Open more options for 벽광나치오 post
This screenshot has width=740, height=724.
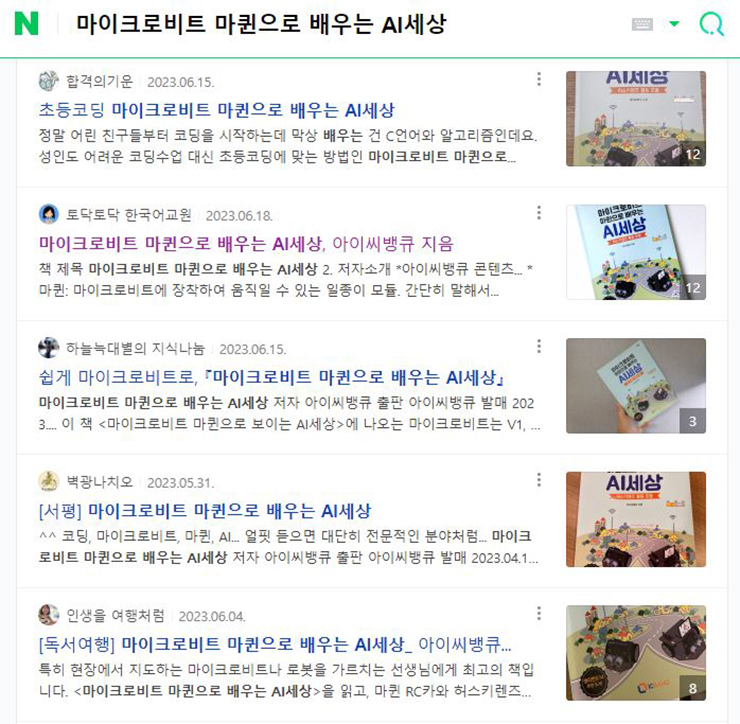[x=539, y=480]
